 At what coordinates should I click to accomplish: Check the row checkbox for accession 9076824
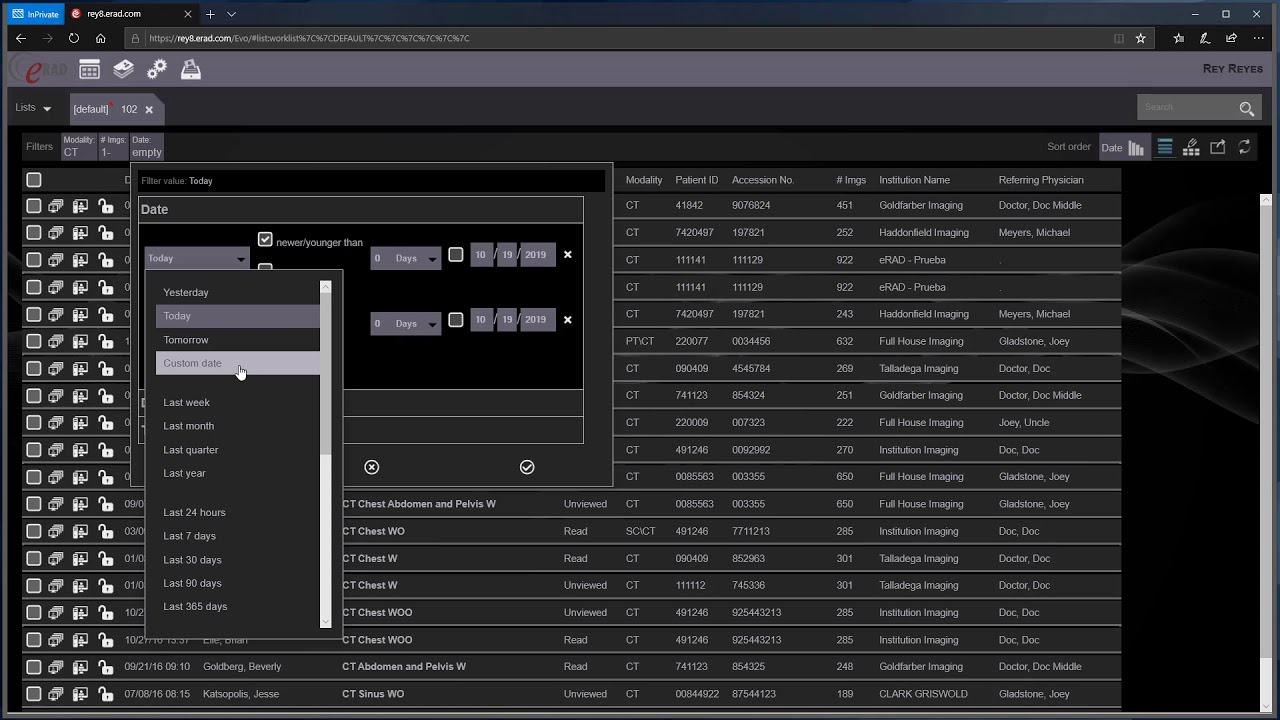(x=34, y=205)
